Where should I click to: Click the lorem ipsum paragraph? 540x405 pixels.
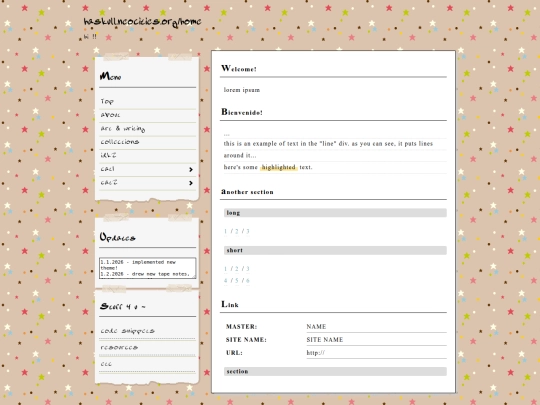point(242,90)
